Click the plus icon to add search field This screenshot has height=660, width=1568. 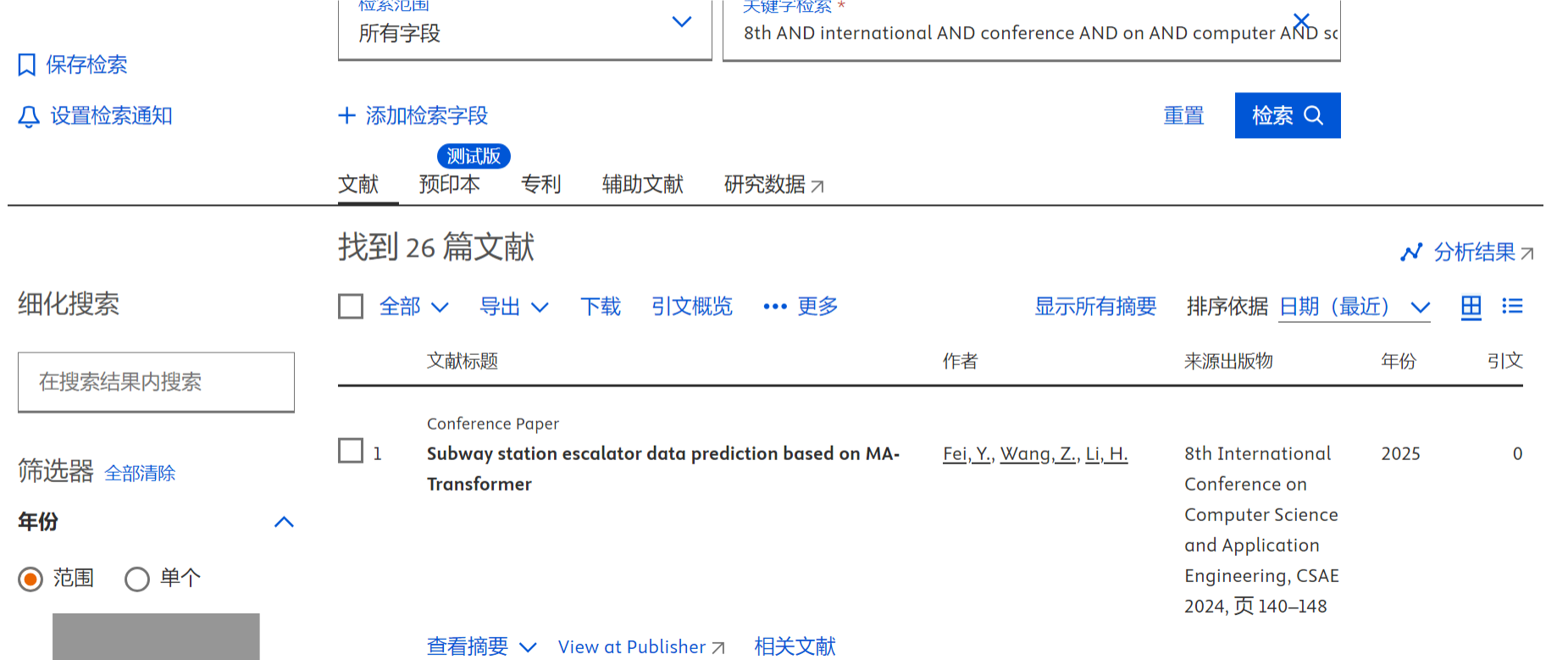pyautogui.click(x=346, y=115)
